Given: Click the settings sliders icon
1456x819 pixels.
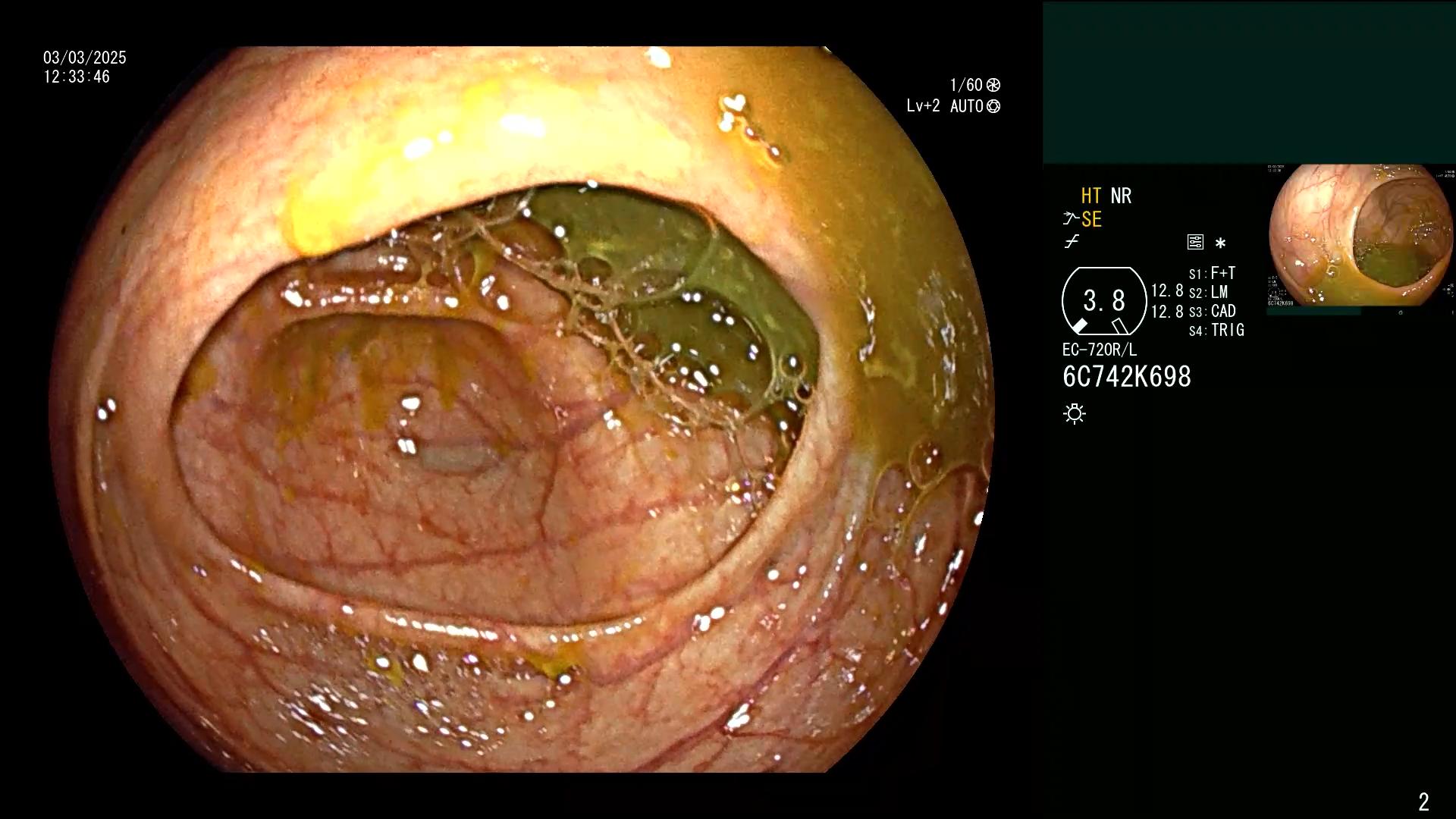Looking at the screenshot, I should click(1195, 243).
